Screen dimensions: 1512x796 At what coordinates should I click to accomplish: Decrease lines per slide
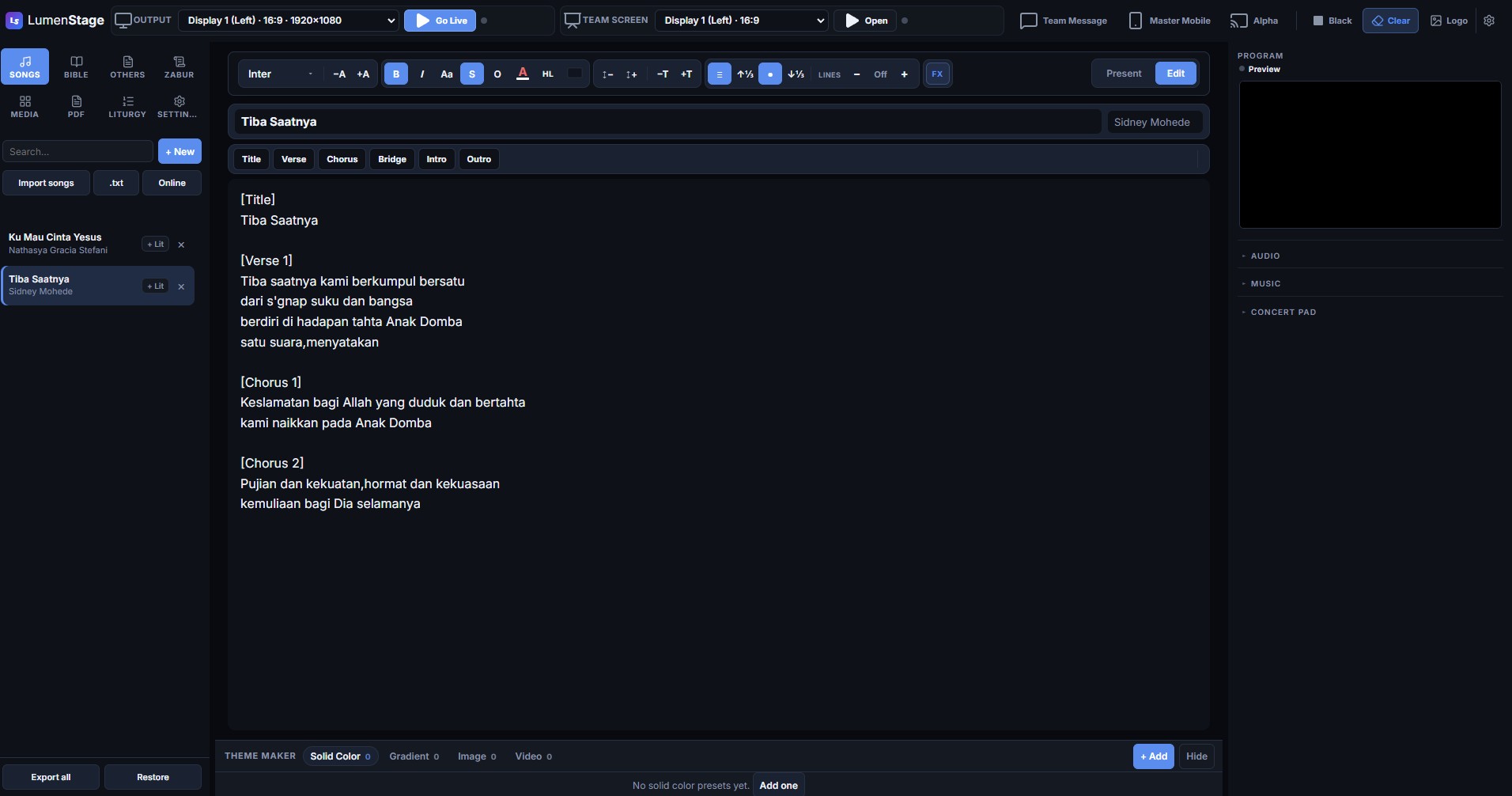click(856, 74)
